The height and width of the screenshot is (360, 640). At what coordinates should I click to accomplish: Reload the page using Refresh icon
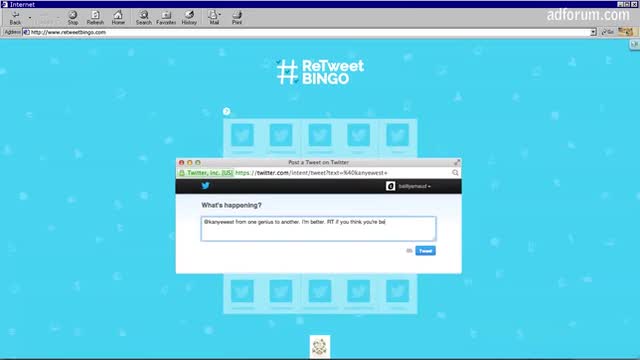click(x=95, y=18)
